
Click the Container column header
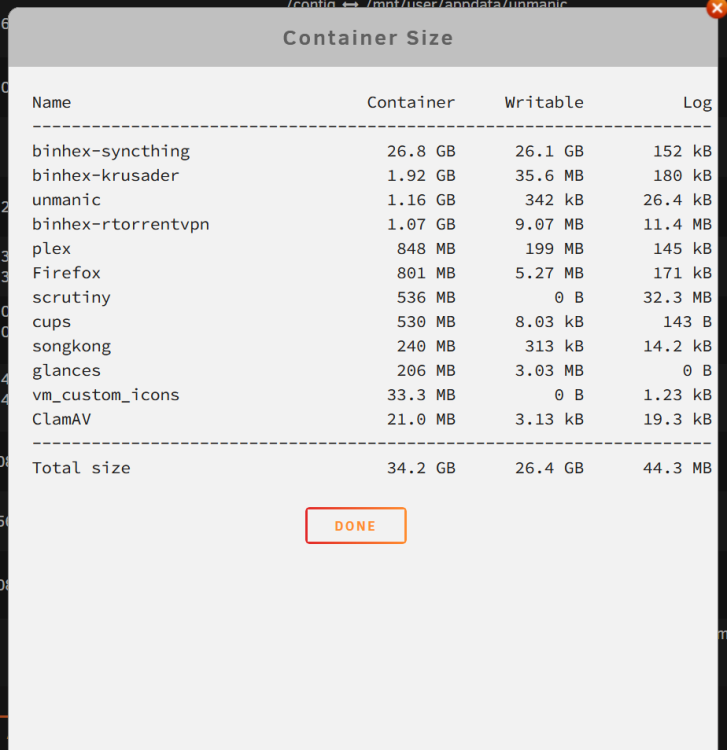pos(411,102)
